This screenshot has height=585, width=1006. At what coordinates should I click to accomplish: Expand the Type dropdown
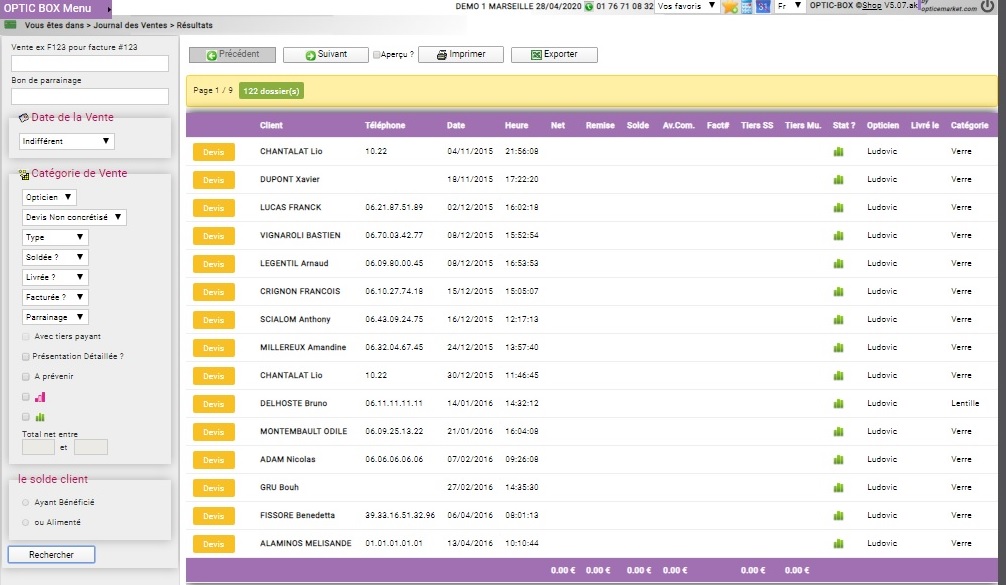click(55, 237)
